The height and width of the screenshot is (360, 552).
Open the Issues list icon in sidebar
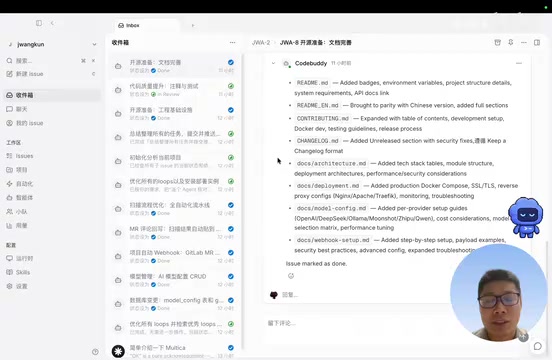coord(10,156)
